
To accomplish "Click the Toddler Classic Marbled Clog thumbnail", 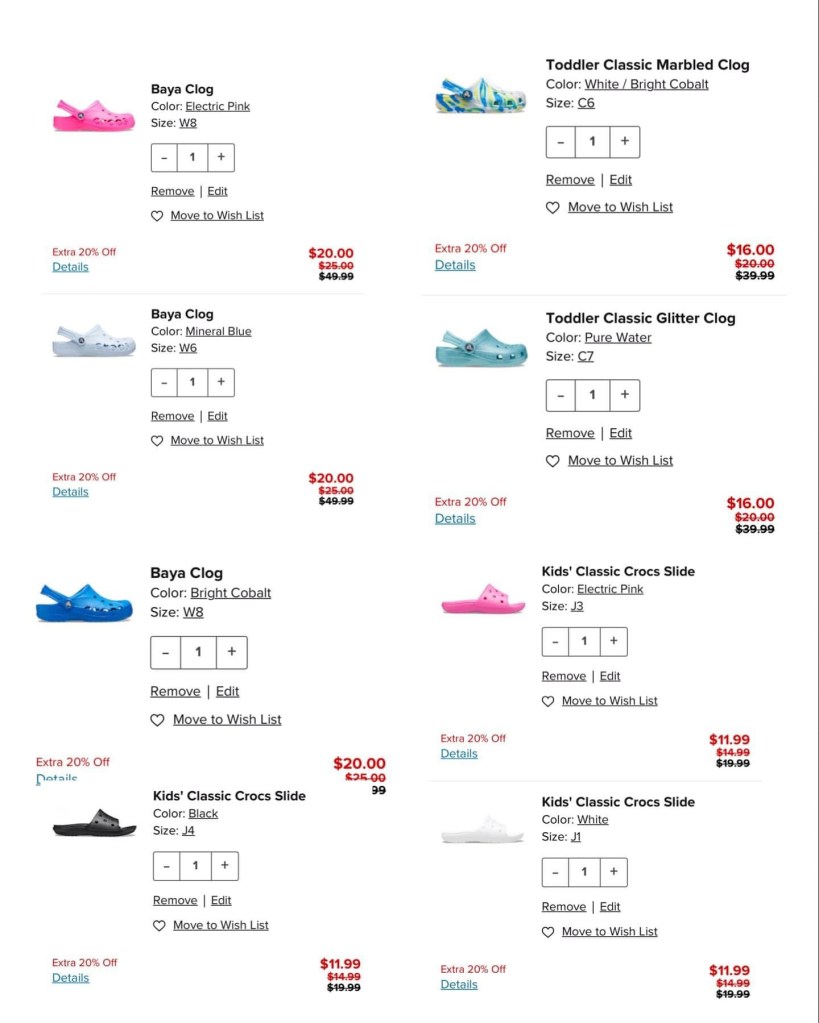I will click(481, 95).
